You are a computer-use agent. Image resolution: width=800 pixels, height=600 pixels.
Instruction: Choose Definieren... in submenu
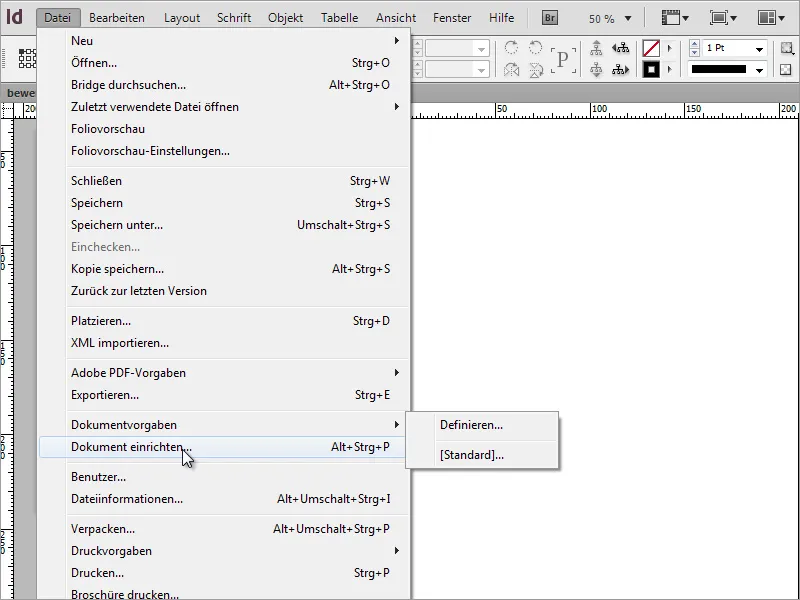point(482,425)
